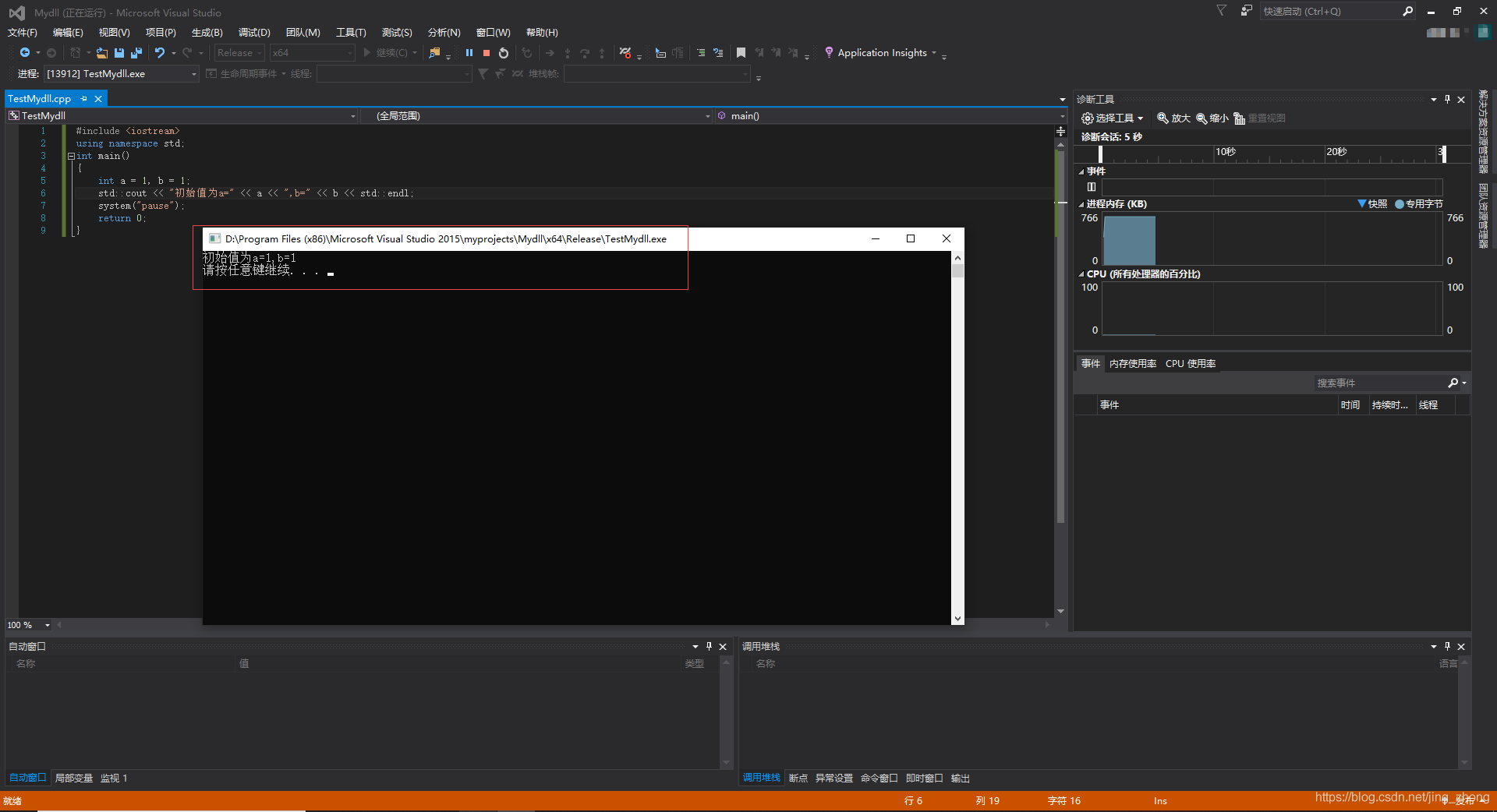Close the Diagnostic Tools (诊断工具) panel
Viewport: 1497px width, 812px height.
[x=1461, y=99]
